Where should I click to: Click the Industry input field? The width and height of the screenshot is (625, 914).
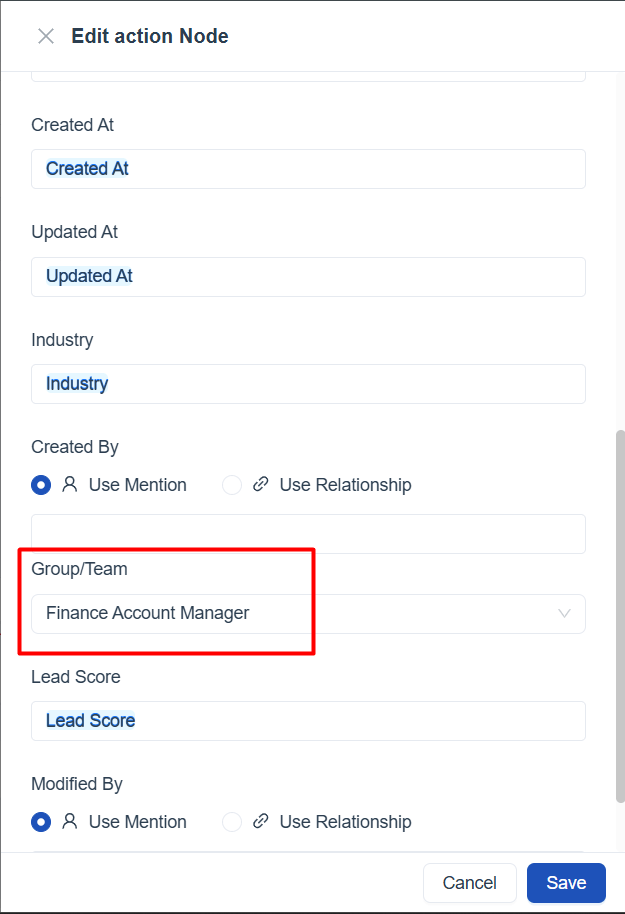pos(350,384)
